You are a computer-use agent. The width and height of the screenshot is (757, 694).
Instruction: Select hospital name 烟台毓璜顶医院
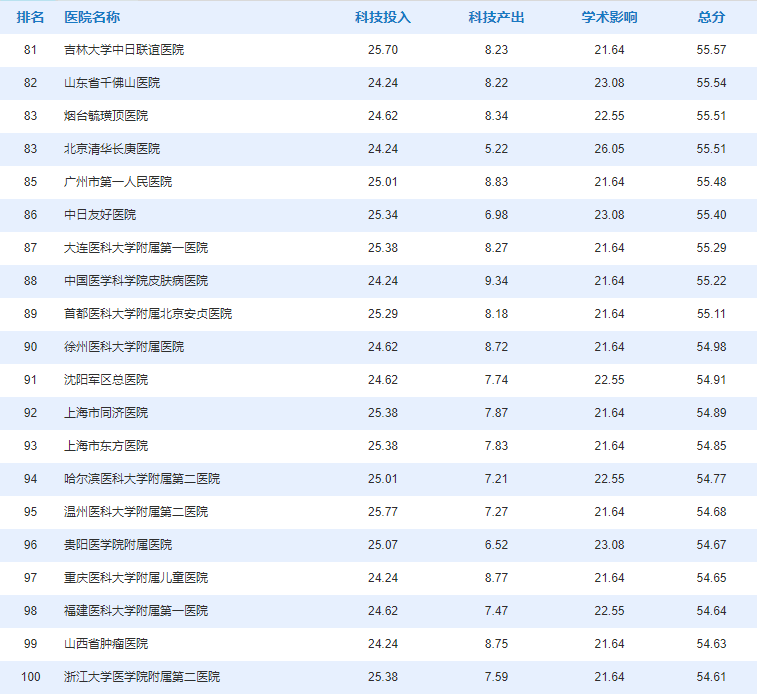[106, 116]
